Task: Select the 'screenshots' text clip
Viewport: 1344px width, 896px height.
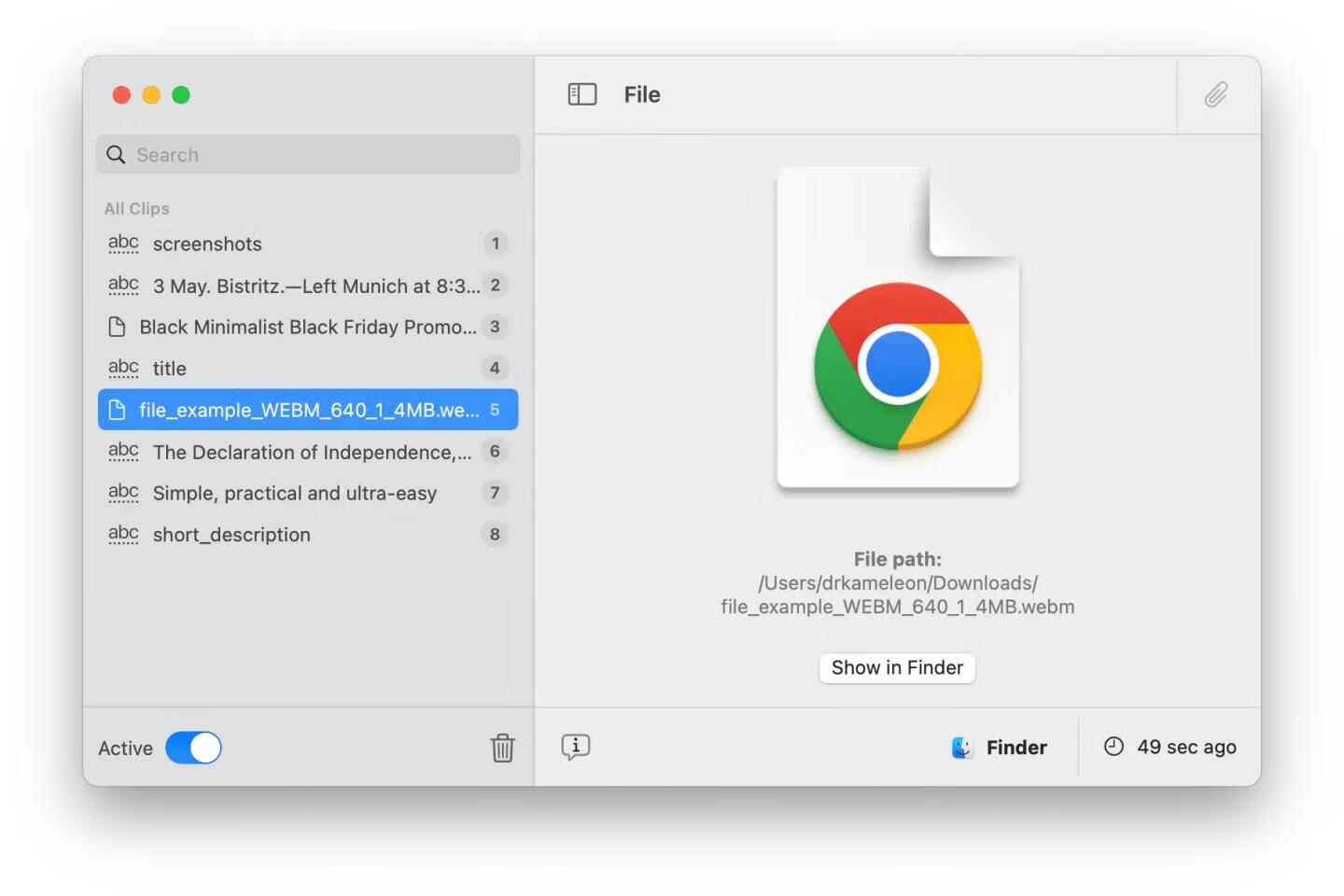Action: [207, 244]
